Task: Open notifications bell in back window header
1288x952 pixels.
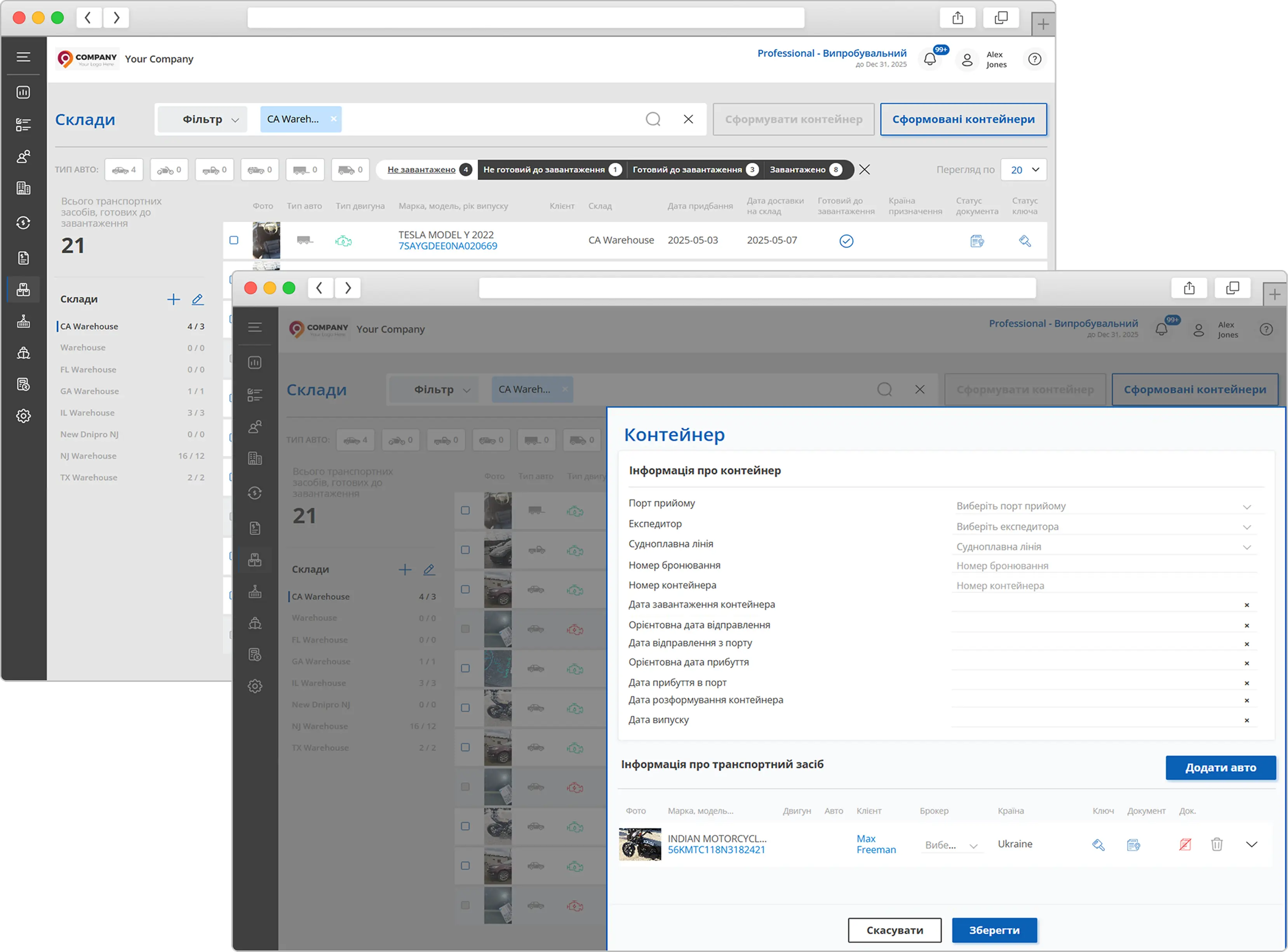Action: (930, 59)
